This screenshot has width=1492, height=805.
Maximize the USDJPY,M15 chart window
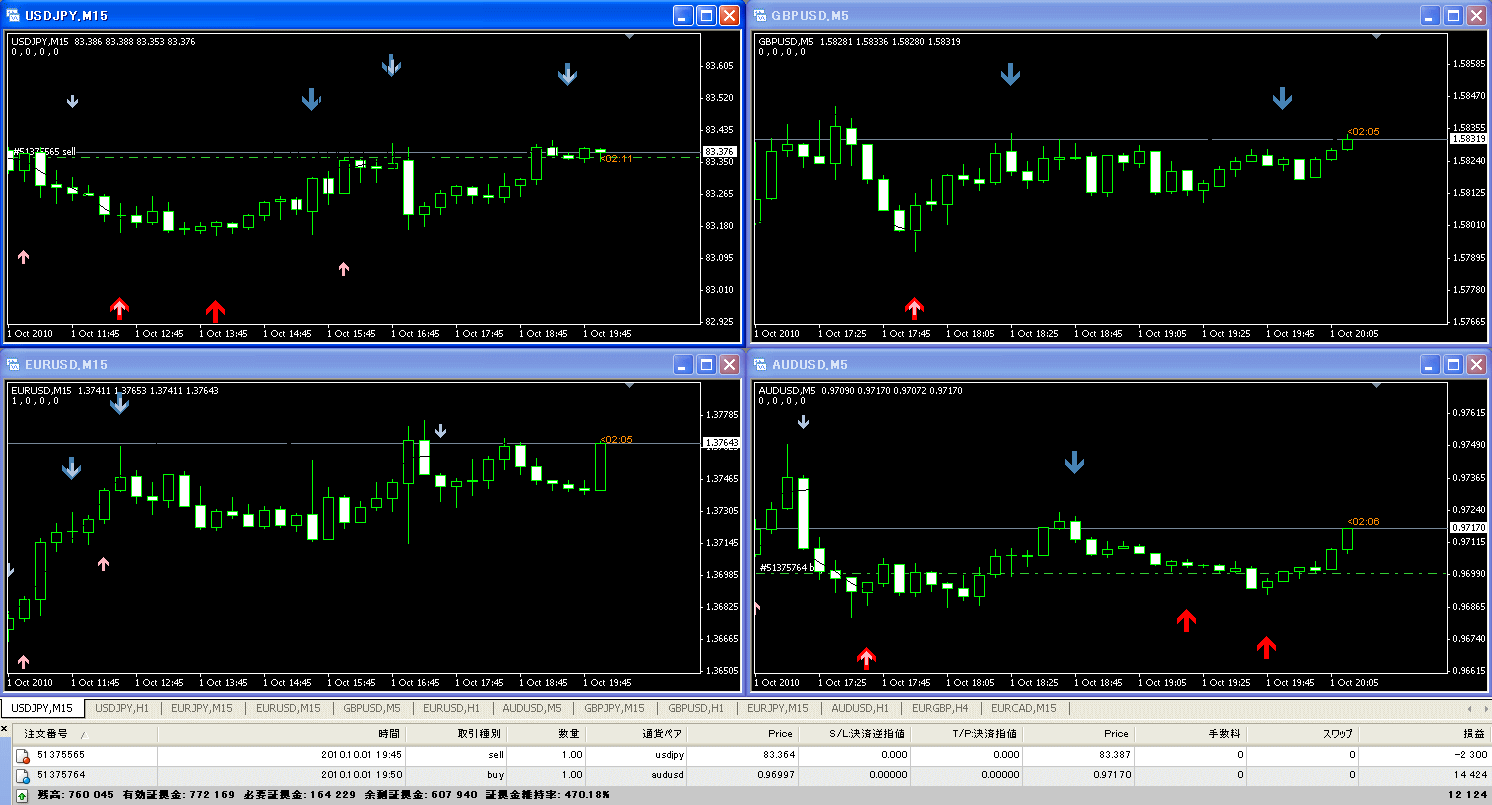pyautogui.click(x=706, y=15)
